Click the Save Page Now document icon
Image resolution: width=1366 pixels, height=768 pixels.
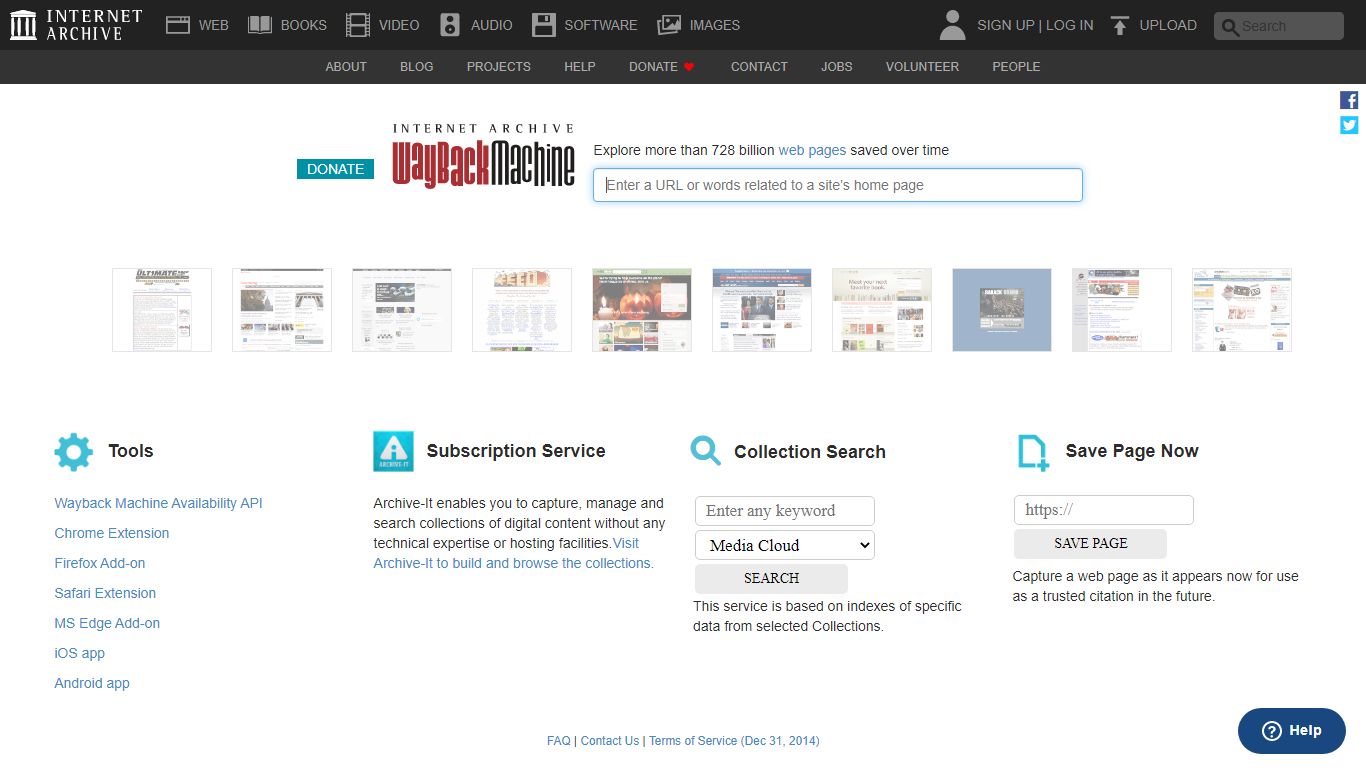pos(1033,452)
